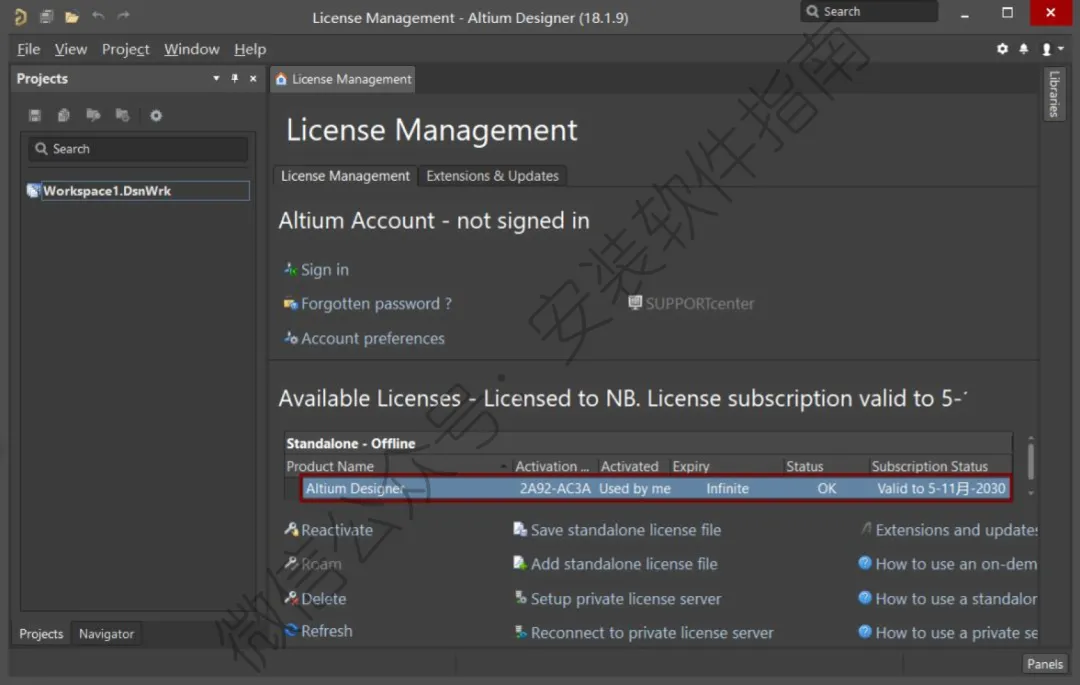Image resolution: width=1080 pixels, height=685 pixels.
Task: Sort by Activated column header
Action: click(x=630, y=467)
